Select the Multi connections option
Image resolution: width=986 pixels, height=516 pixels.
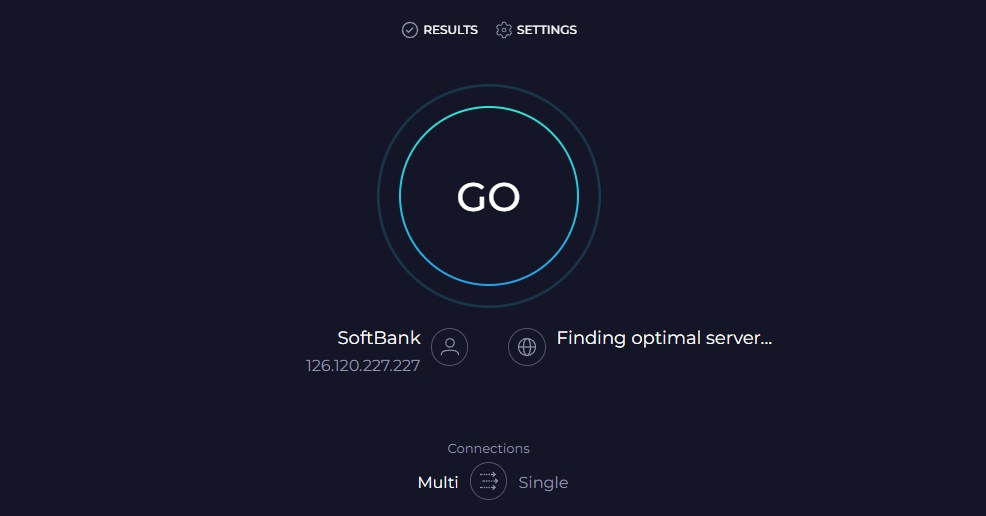click(x=438, y=482)
